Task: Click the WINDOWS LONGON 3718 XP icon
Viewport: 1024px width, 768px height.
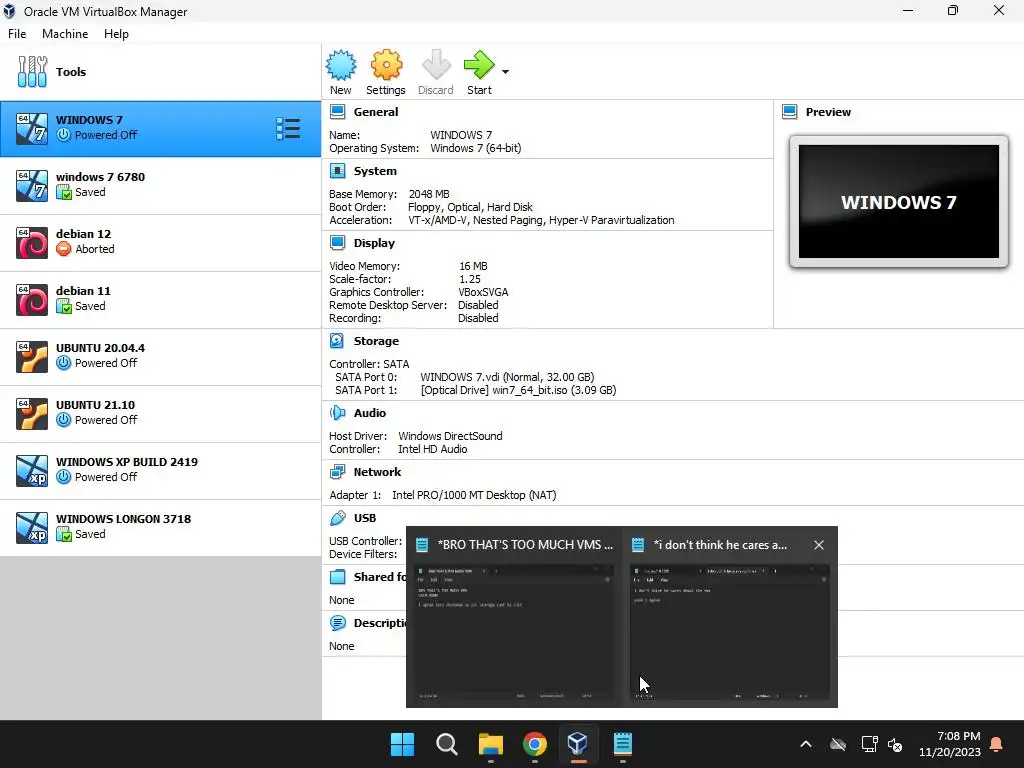Action: [x=32, y=528]
